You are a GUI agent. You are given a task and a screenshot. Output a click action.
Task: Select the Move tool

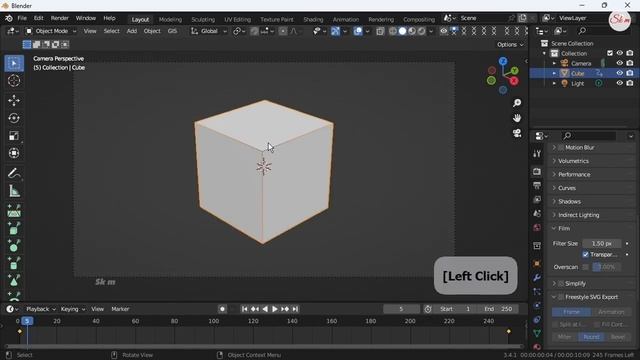14,100
